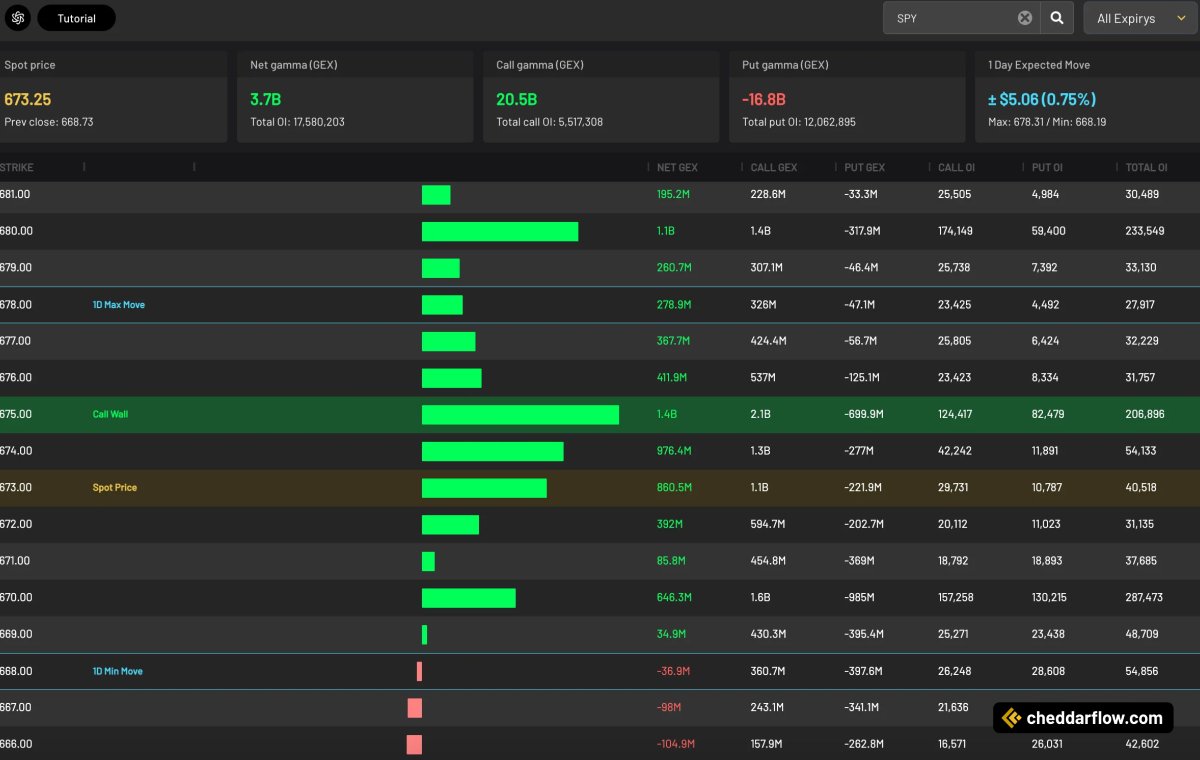
Task: Open the All Expirys dropdown
Action: 1125,18
